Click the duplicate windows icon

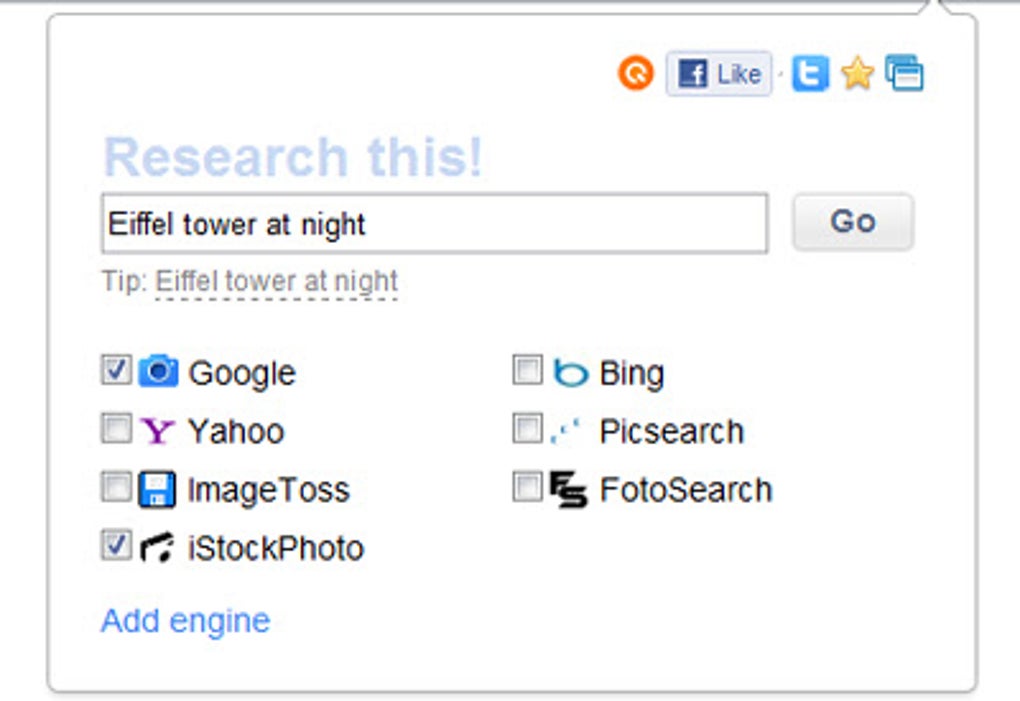(x=903, y=73)
